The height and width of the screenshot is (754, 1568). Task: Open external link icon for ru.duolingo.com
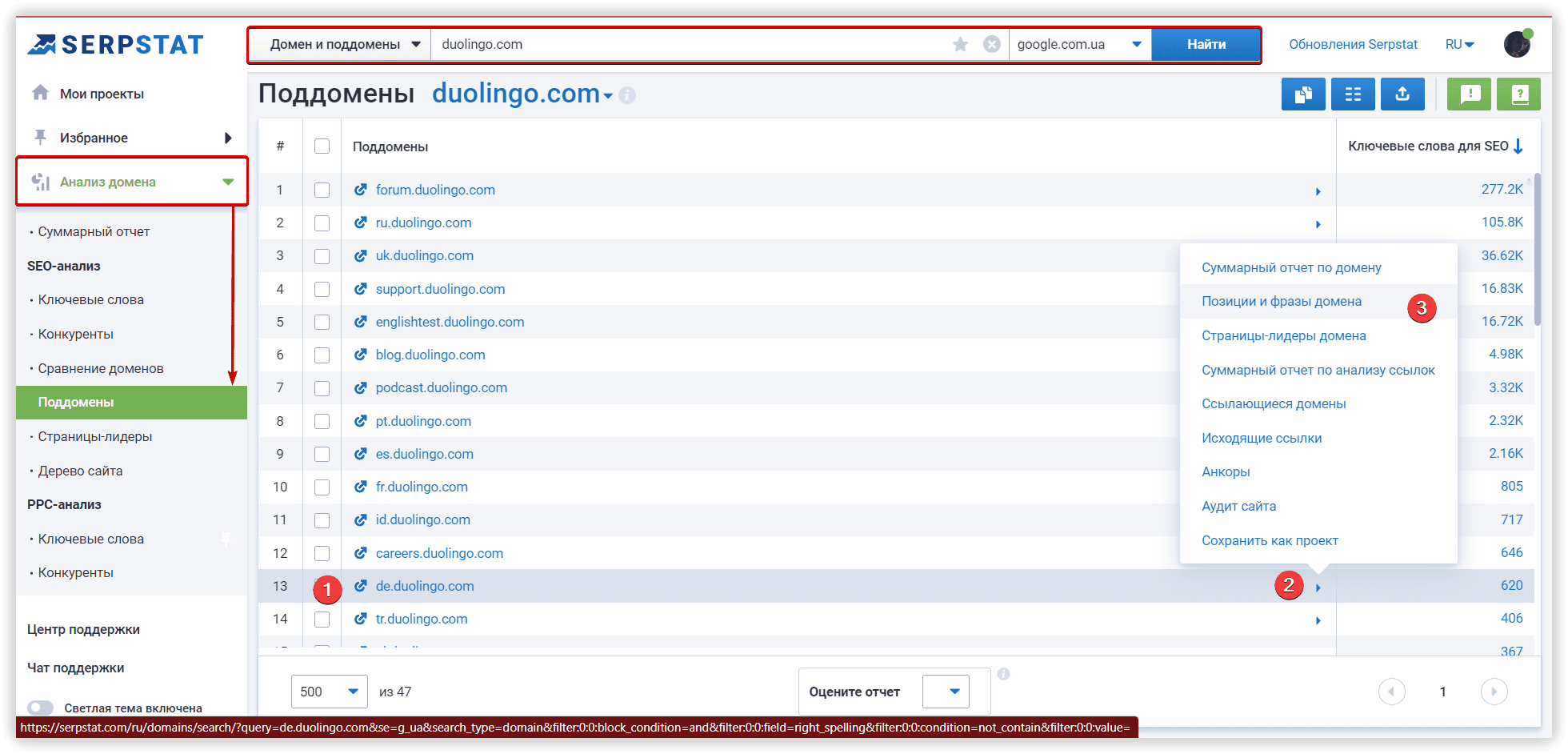[361, 223]
